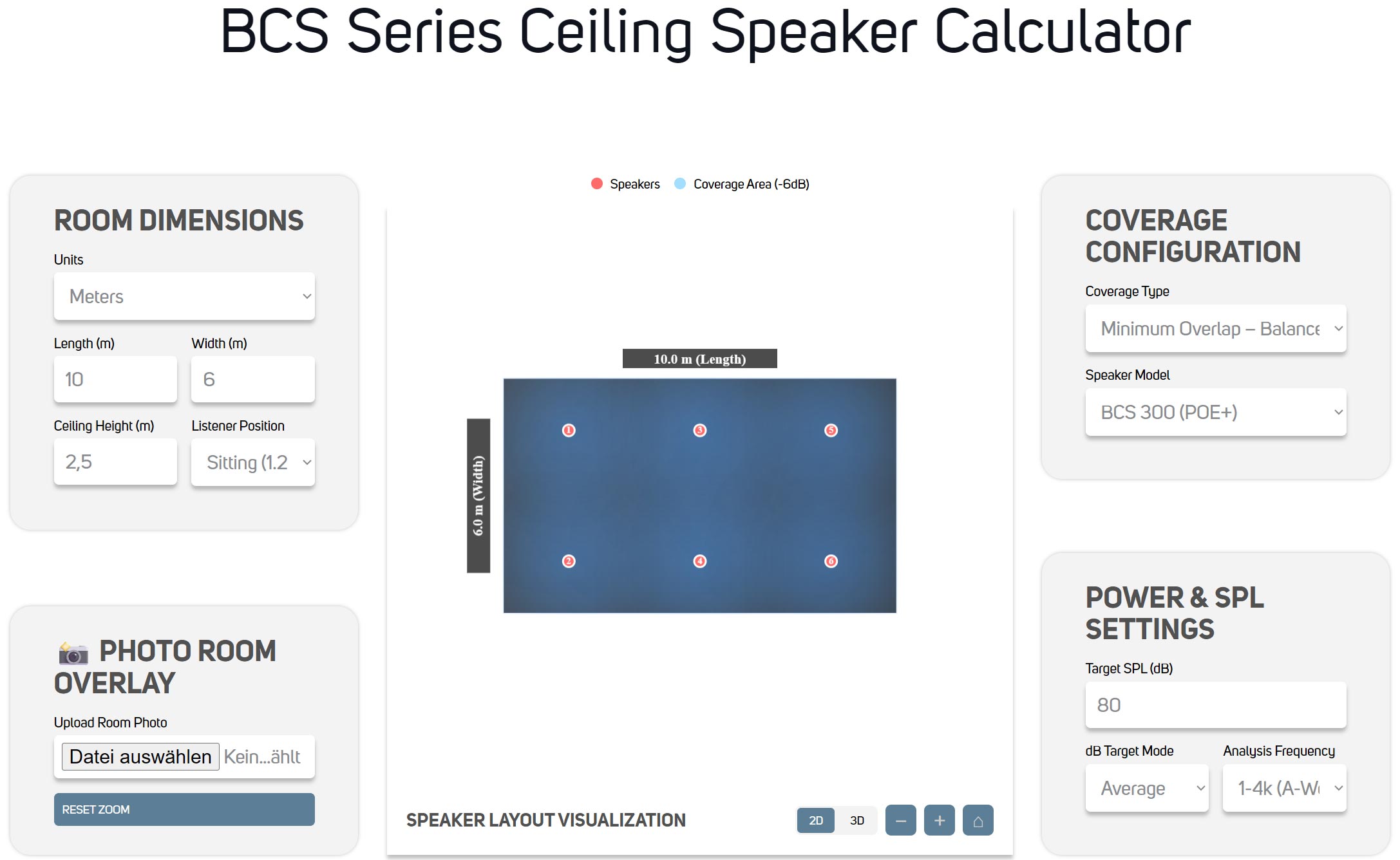Screen dimensions: 1400x860
Task: Click Datei auswählen to upload photo
Action: pyautogui.click(x=140, y=756)
